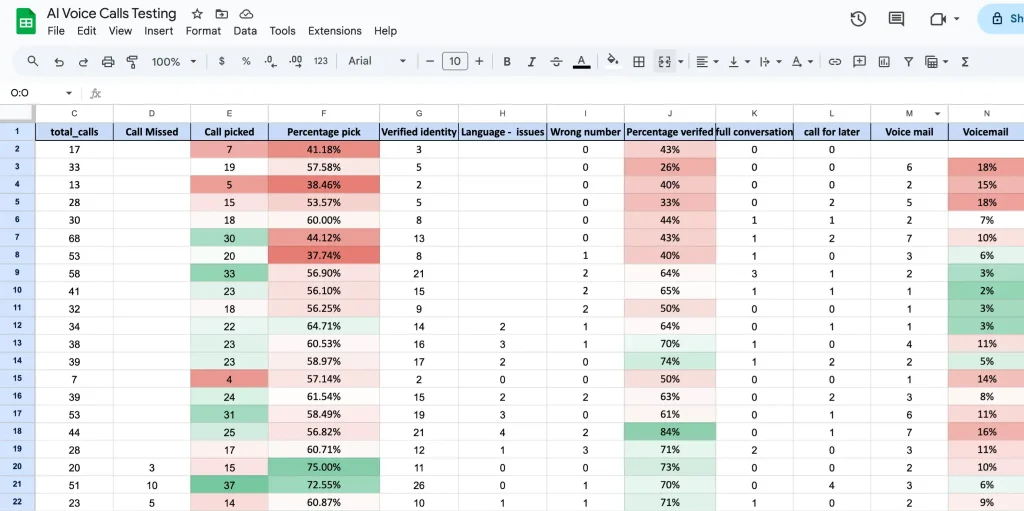Toggle Strikethrough formatting
Screen dimensions: 1024x511
click(557, 62)
